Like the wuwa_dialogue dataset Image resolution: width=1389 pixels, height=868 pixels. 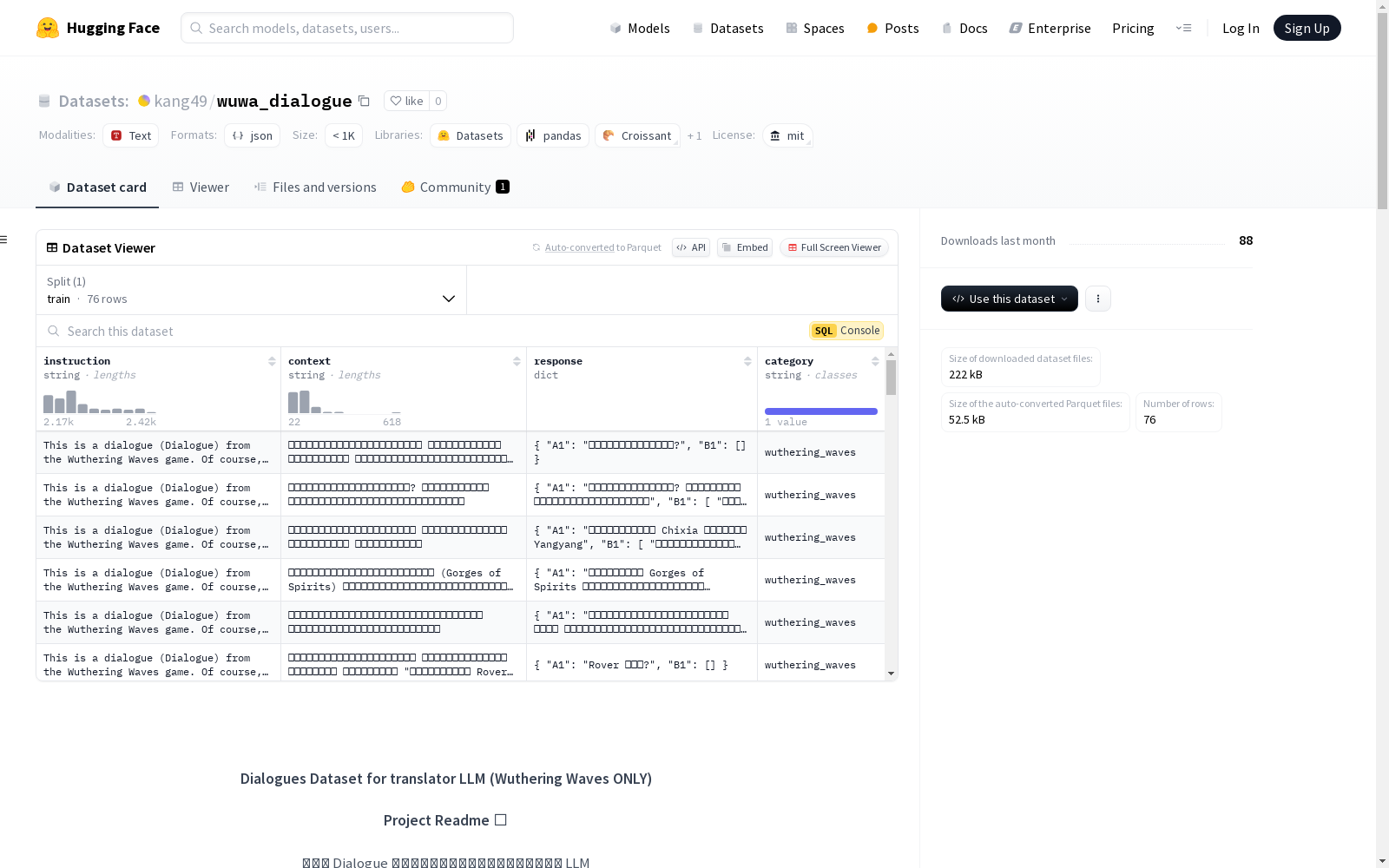tap(406, 101)
